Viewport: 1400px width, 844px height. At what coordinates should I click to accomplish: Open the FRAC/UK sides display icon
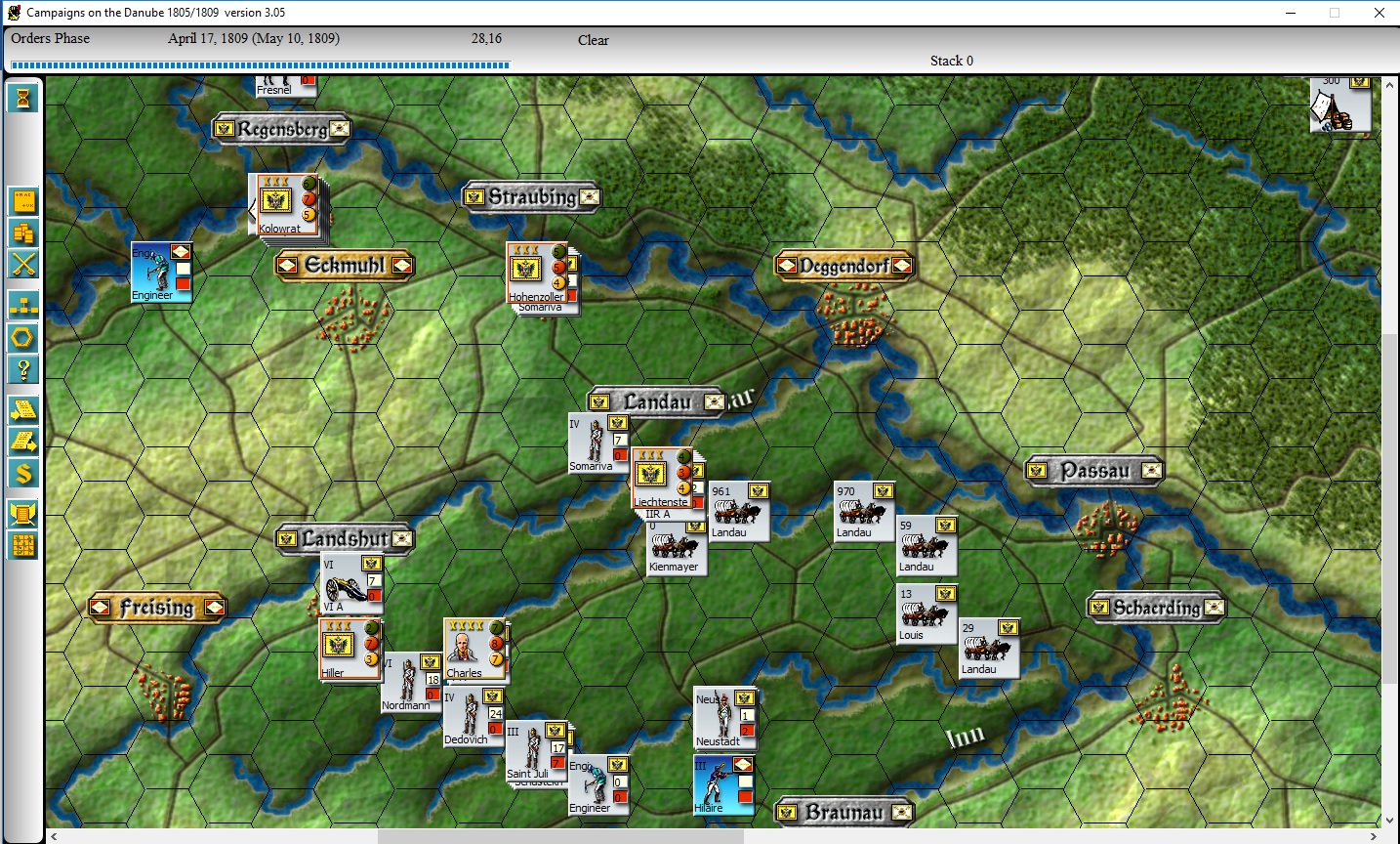point(23,201)
